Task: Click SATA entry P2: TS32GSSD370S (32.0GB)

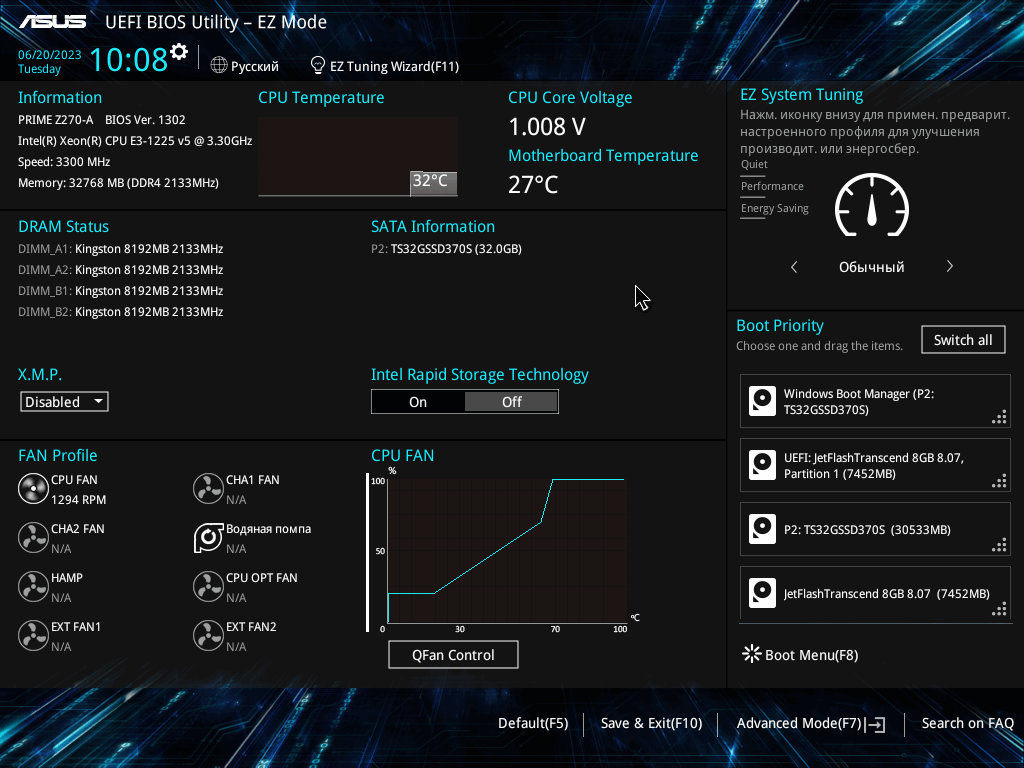Action: click(x=446, y=249)
